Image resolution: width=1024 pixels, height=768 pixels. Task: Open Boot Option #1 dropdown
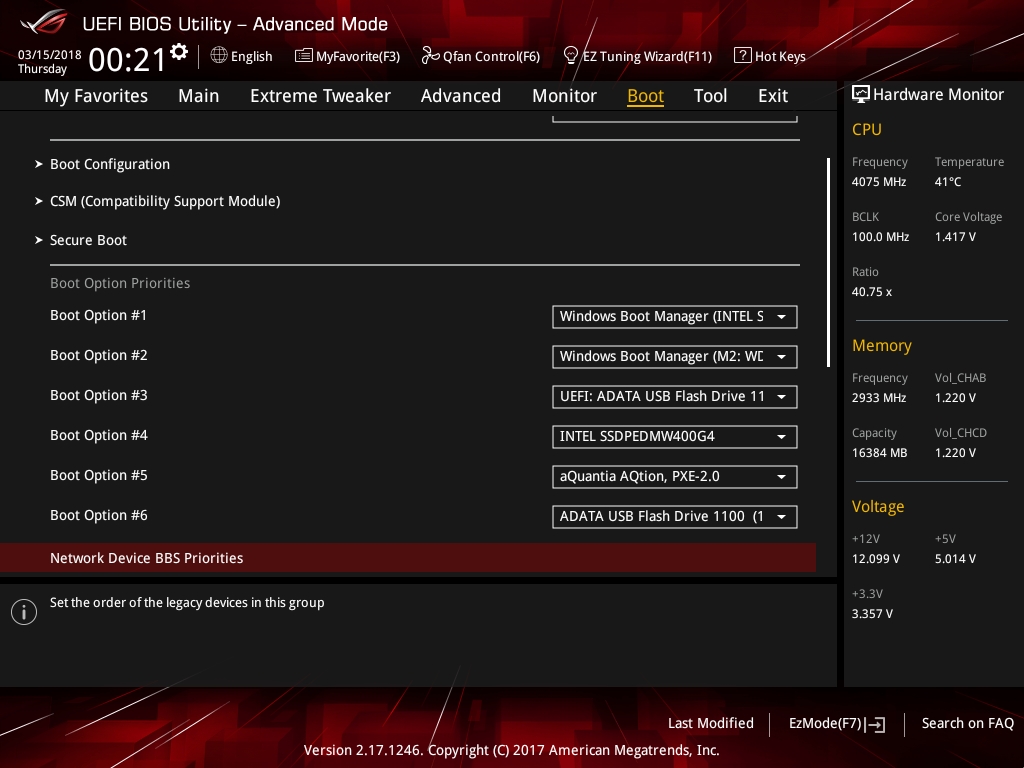[x=675, y=317]
